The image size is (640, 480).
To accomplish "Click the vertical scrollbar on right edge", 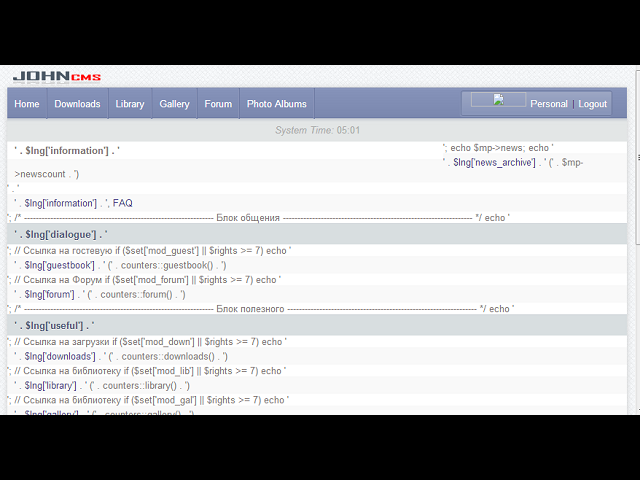I will [x=638, y=157].
